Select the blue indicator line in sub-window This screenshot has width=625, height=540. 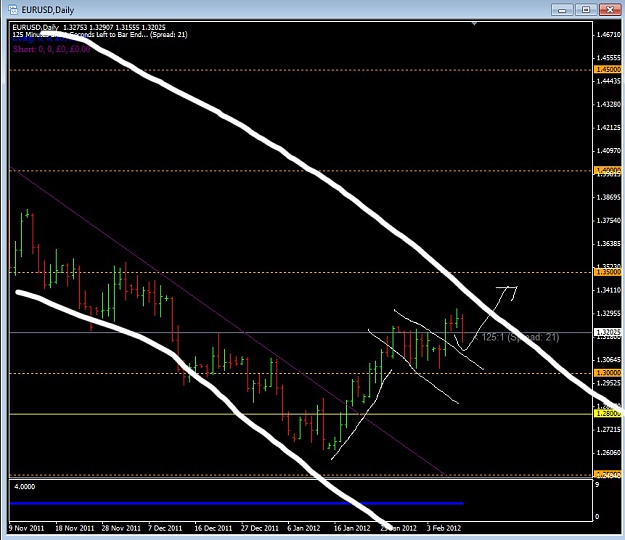pyautogui.click(x=237, y=503)
